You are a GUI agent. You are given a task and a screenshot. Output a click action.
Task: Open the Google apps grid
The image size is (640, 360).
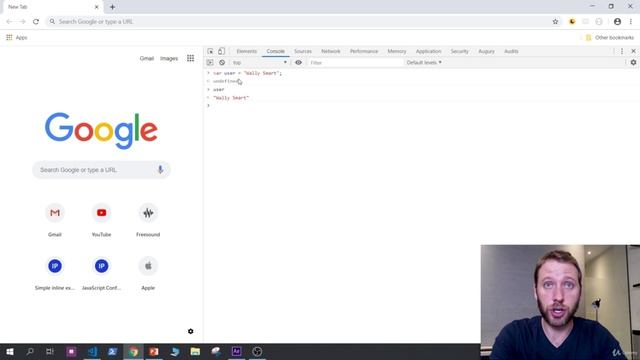191,58
